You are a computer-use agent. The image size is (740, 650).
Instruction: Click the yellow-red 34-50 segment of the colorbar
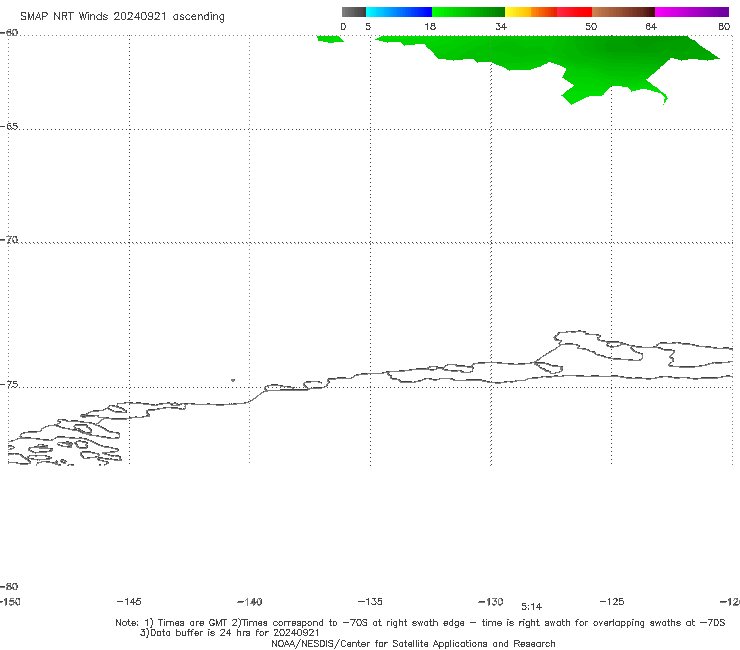548,12
